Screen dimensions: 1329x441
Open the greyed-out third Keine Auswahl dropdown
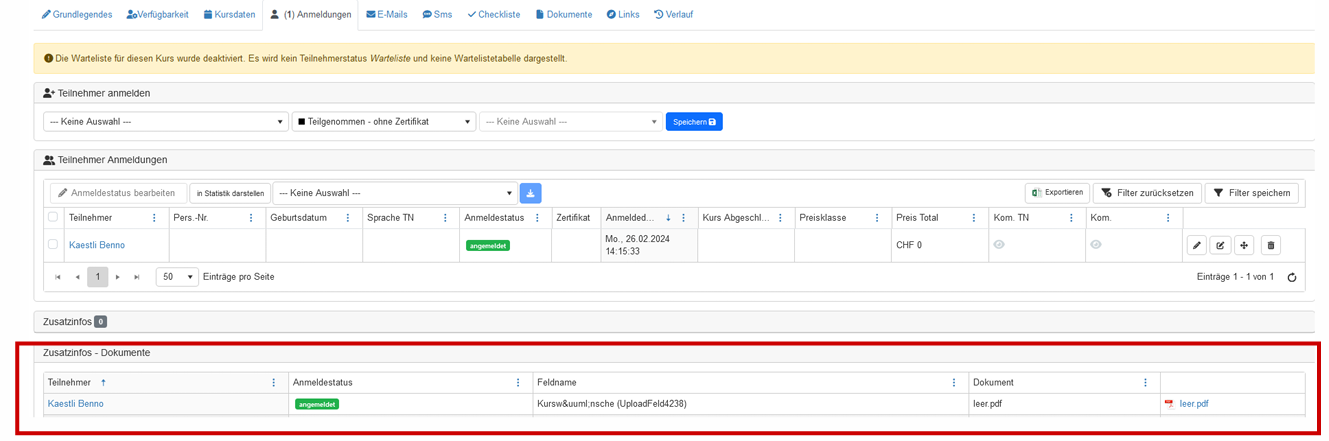570,122
